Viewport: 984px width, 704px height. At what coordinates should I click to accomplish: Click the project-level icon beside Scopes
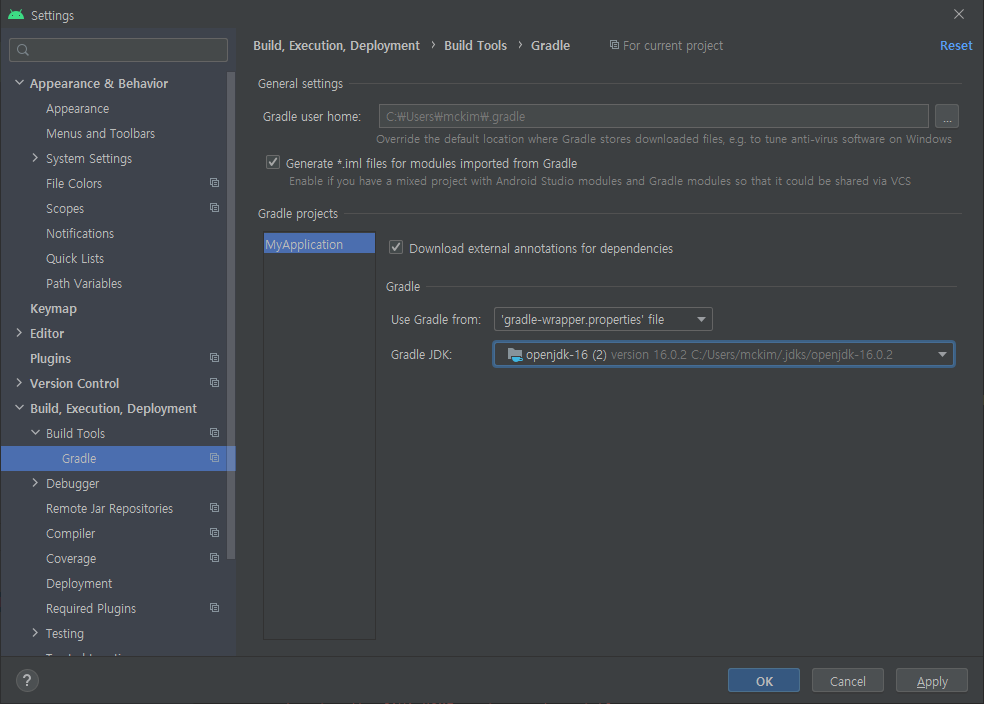pyautogui.click(x=215, y=208)
